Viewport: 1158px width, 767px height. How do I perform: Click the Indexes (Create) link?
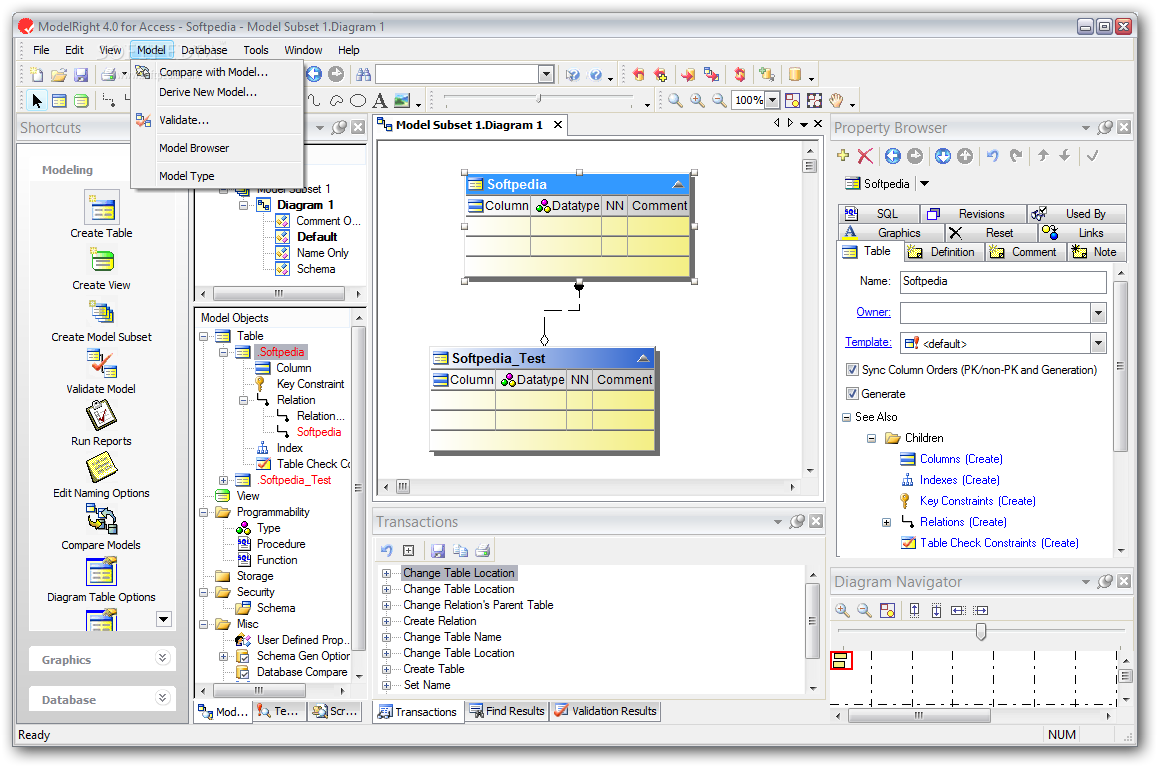(x=959, y=480)
